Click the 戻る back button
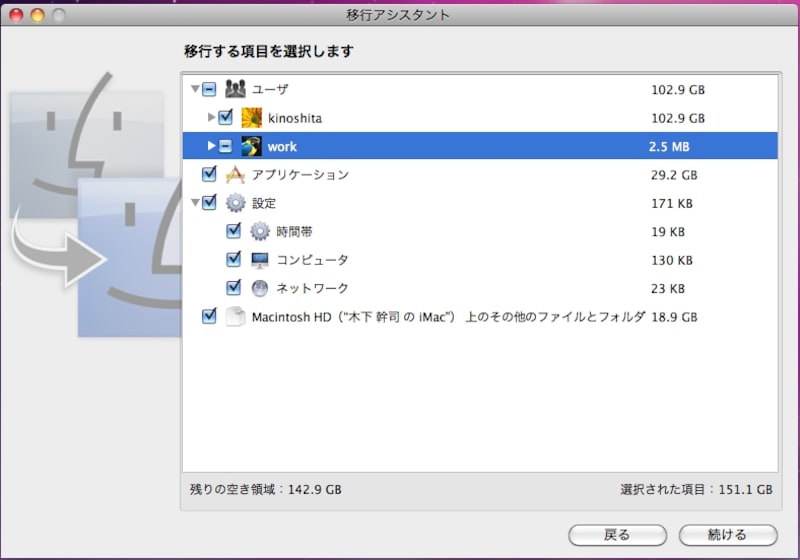Image resolution: width=800 pixels, height=560 pixels. click(617, 535)
